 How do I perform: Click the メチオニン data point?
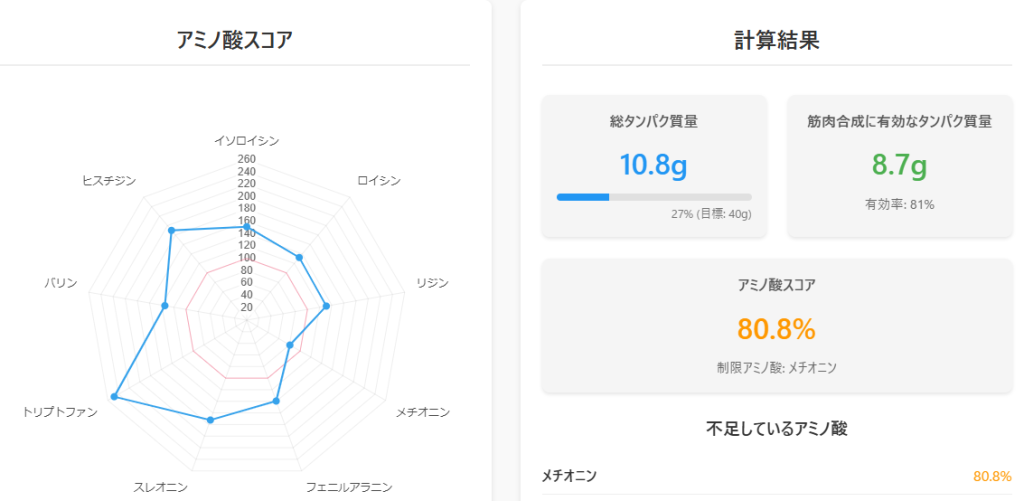[x=291, y=345]
